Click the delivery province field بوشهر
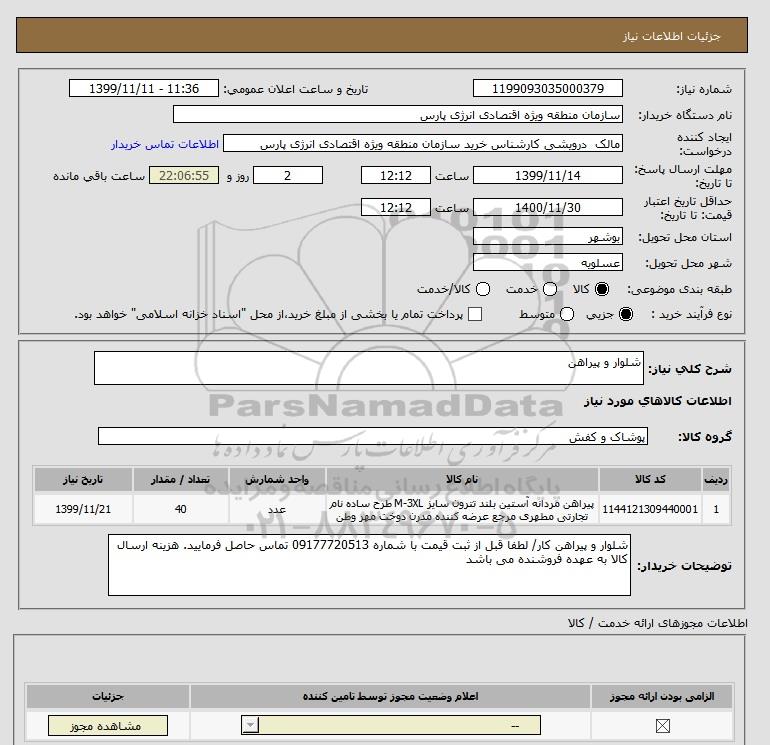This screenshot has width=770, height=745. click(x=548, y=237)
